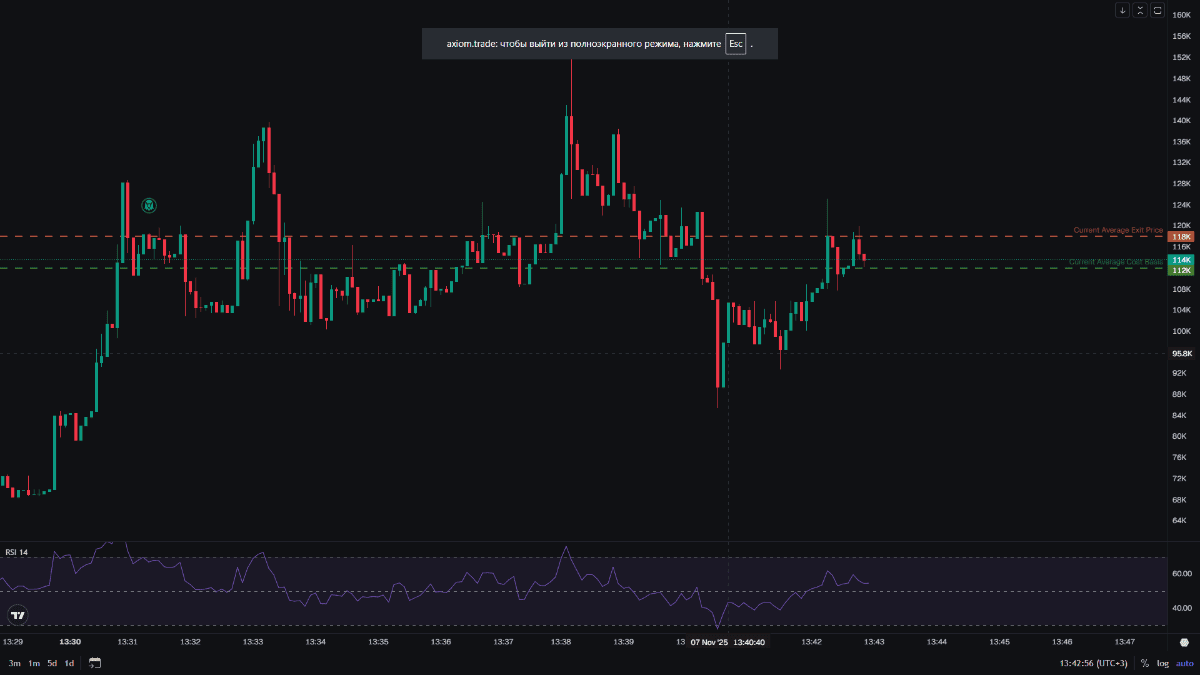
Task: Open the go-to-date calendar icon
Action: (x=95, y=663)
